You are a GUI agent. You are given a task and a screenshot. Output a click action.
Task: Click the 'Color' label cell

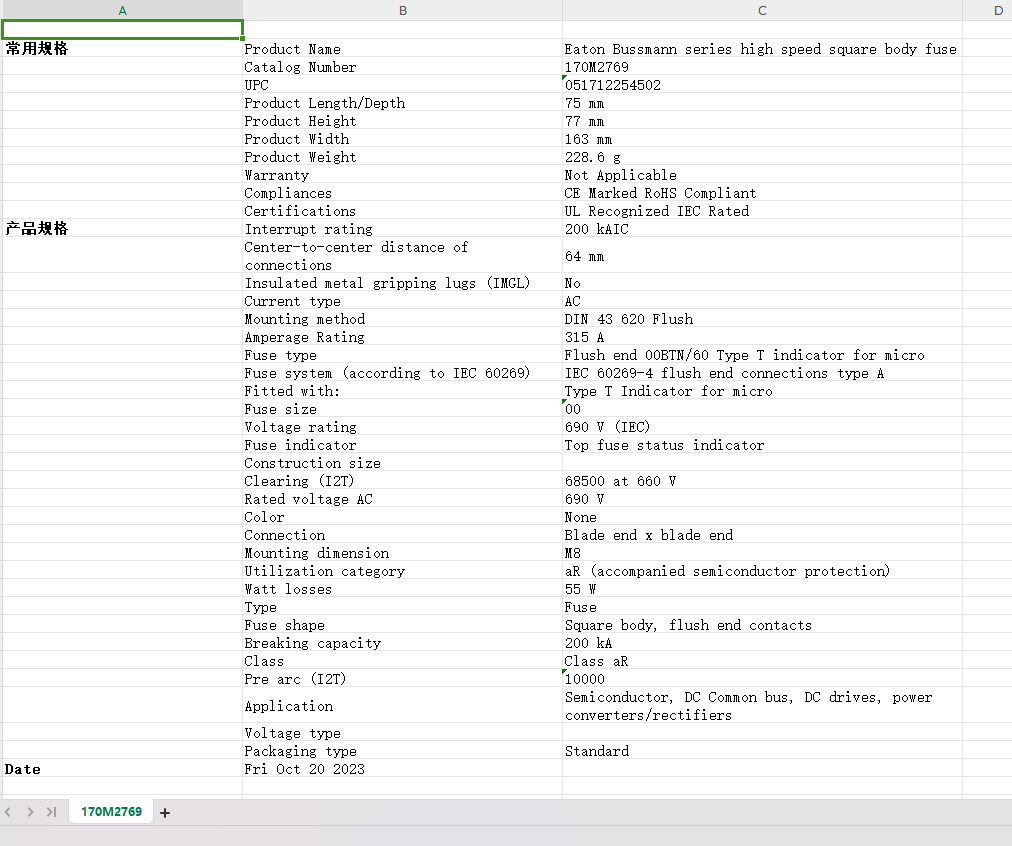[403, 518]
